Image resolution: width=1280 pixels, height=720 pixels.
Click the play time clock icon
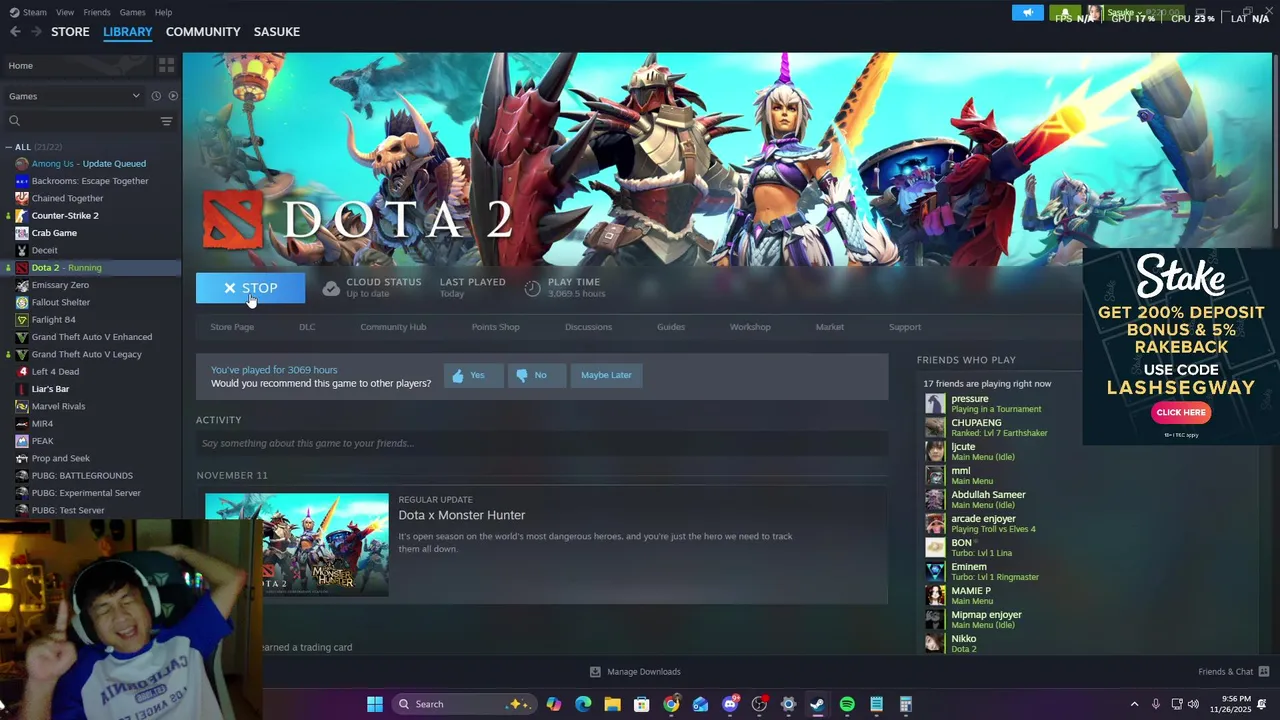(x=532, y=288)
